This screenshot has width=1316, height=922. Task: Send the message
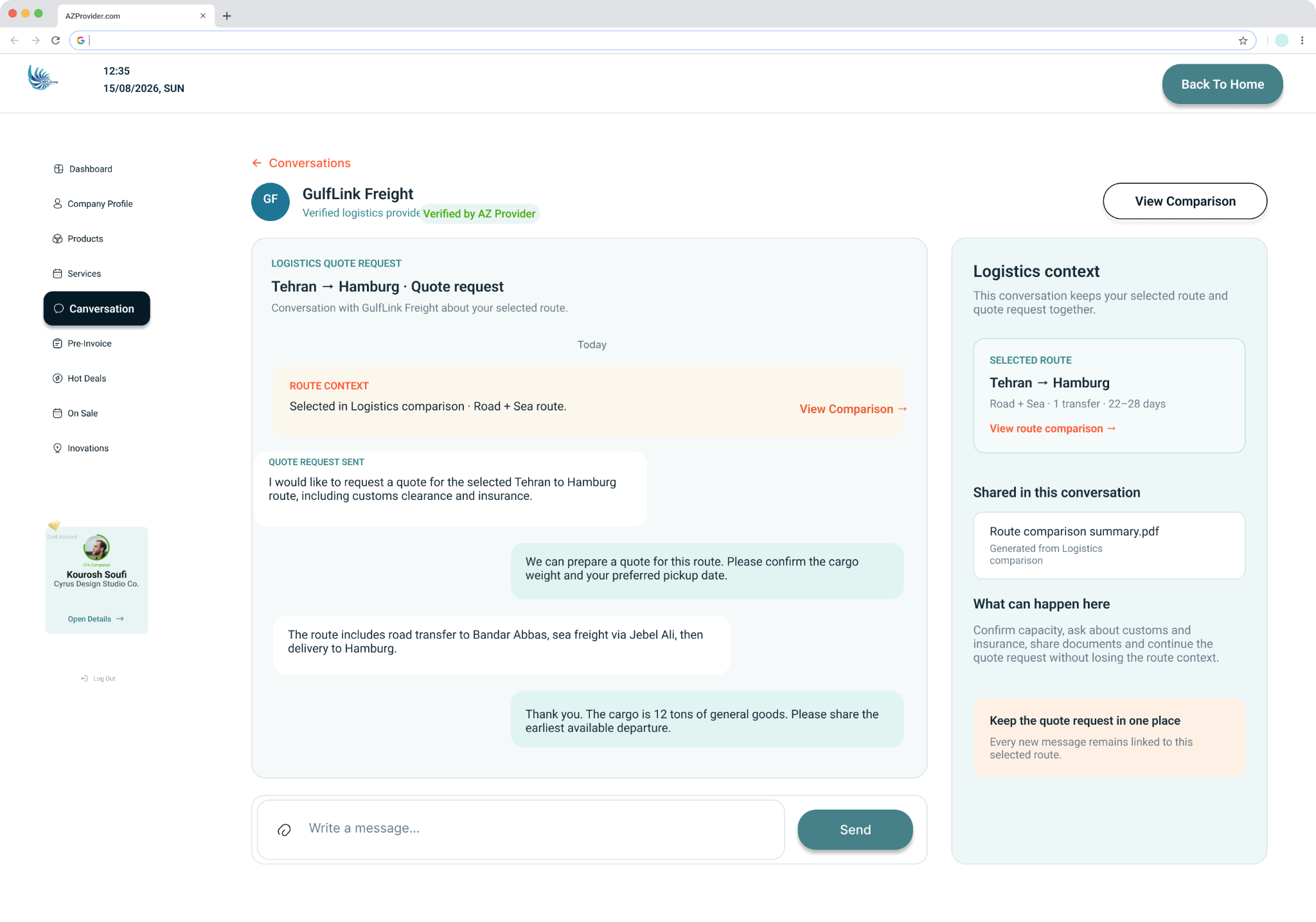[x=855, y=829]
